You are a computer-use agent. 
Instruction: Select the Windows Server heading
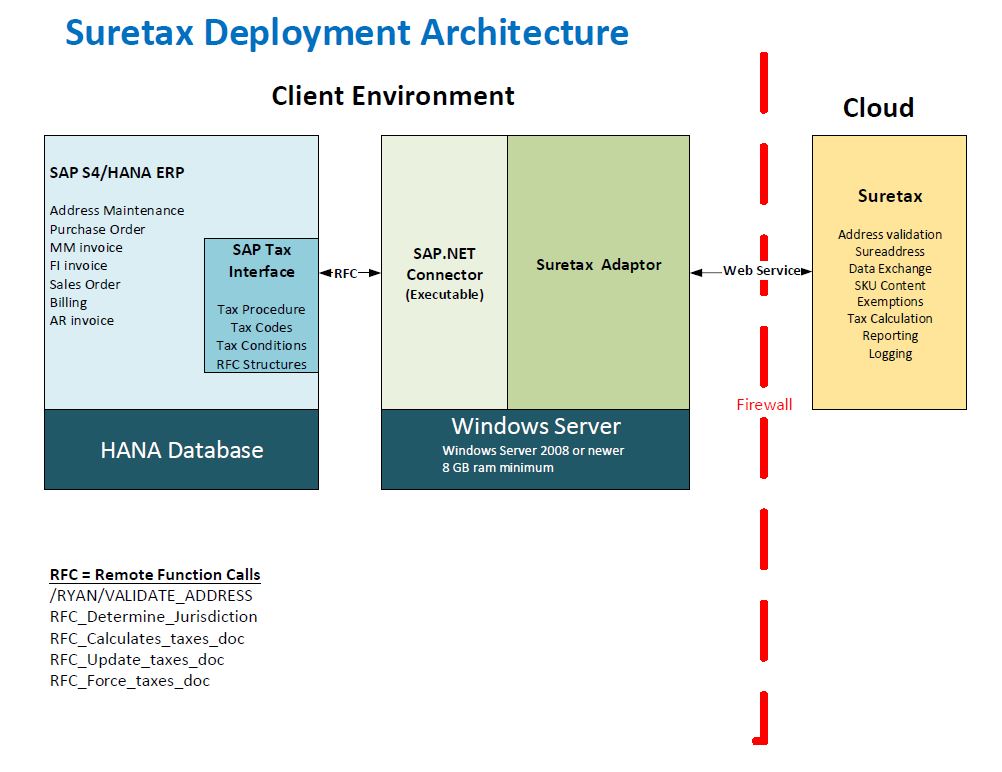click(x=535, y=427)
